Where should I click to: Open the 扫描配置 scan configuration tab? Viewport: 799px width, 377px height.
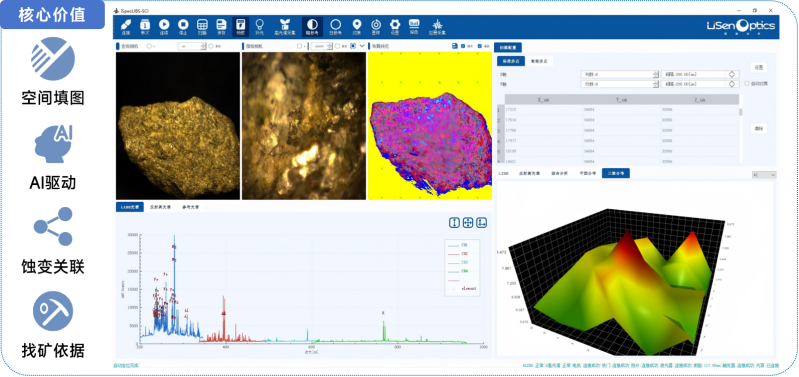click(508, 47)
